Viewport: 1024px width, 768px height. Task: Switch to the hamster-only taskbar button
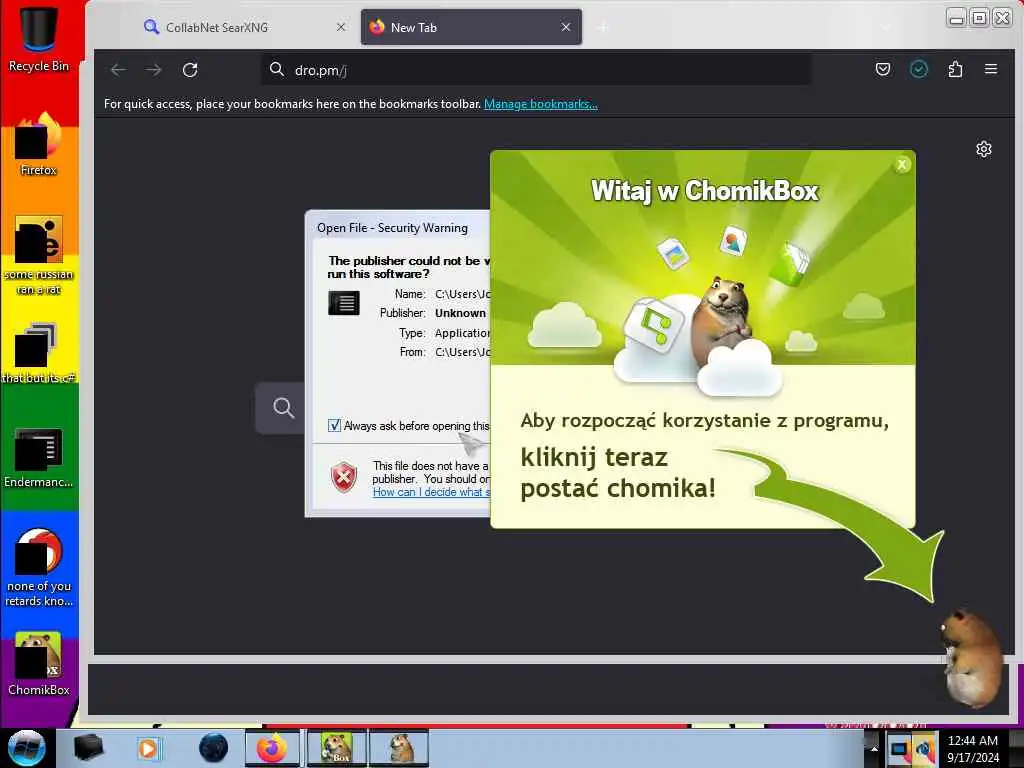coord(399,748)
